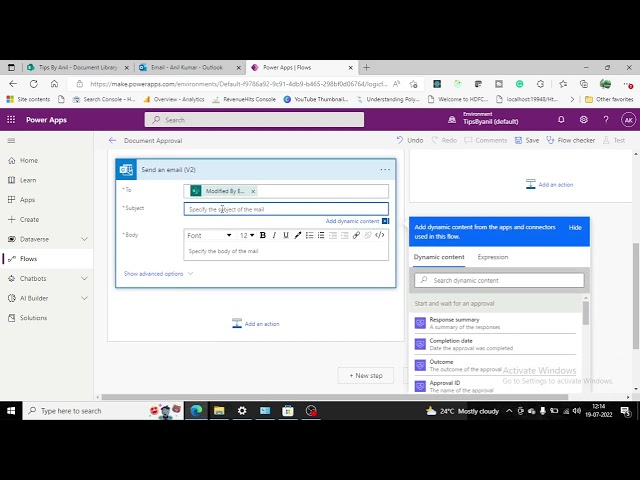The height and width of the screenshot is (480, 640).
Task: Click the New step button
Action: (x=366, y=376)
